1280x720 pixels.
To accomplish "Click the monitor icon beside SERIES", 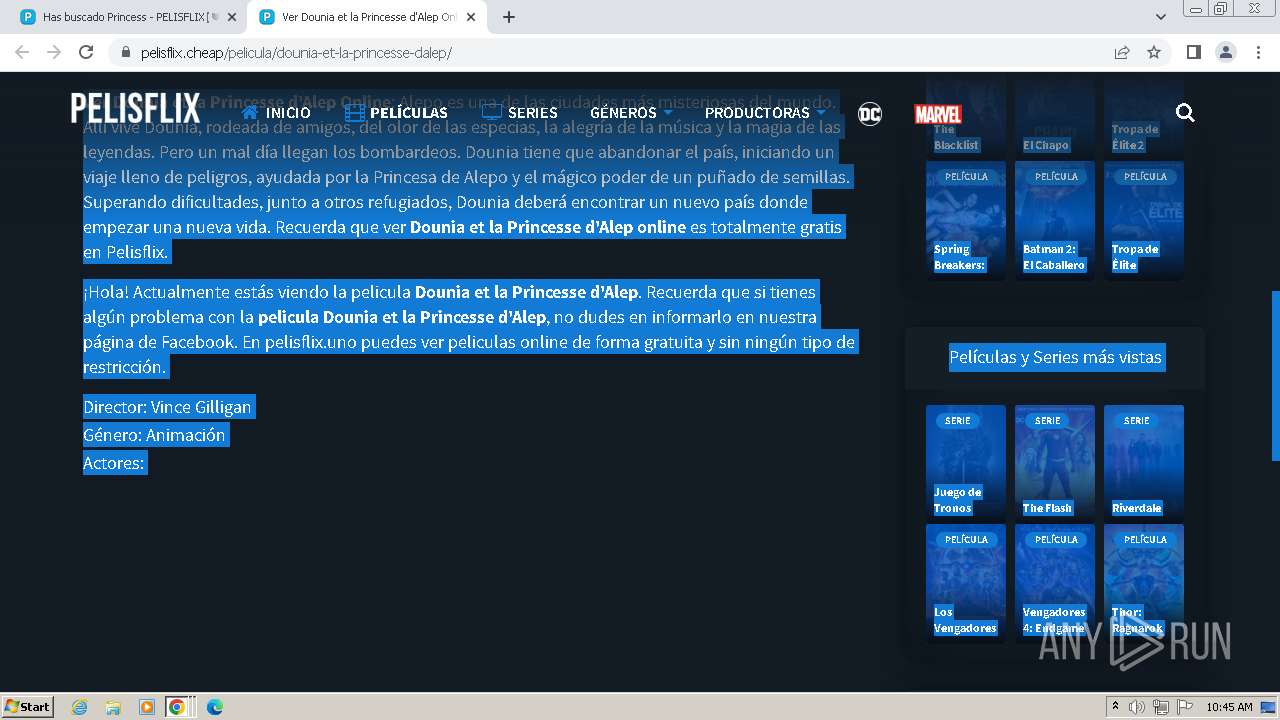I will 492,112.
